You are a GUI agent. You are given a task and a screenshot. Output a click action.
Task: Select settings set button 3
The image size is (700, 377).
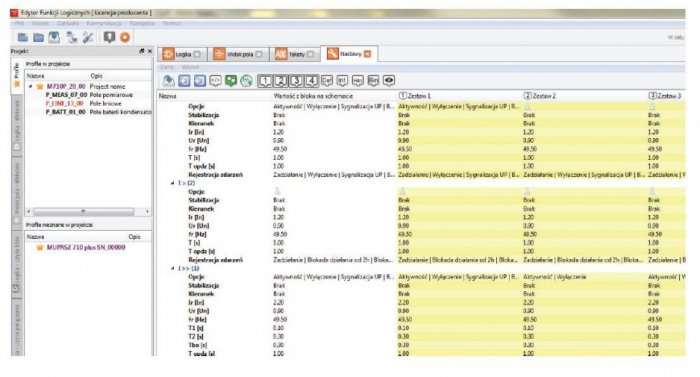[x=296, y=81]
